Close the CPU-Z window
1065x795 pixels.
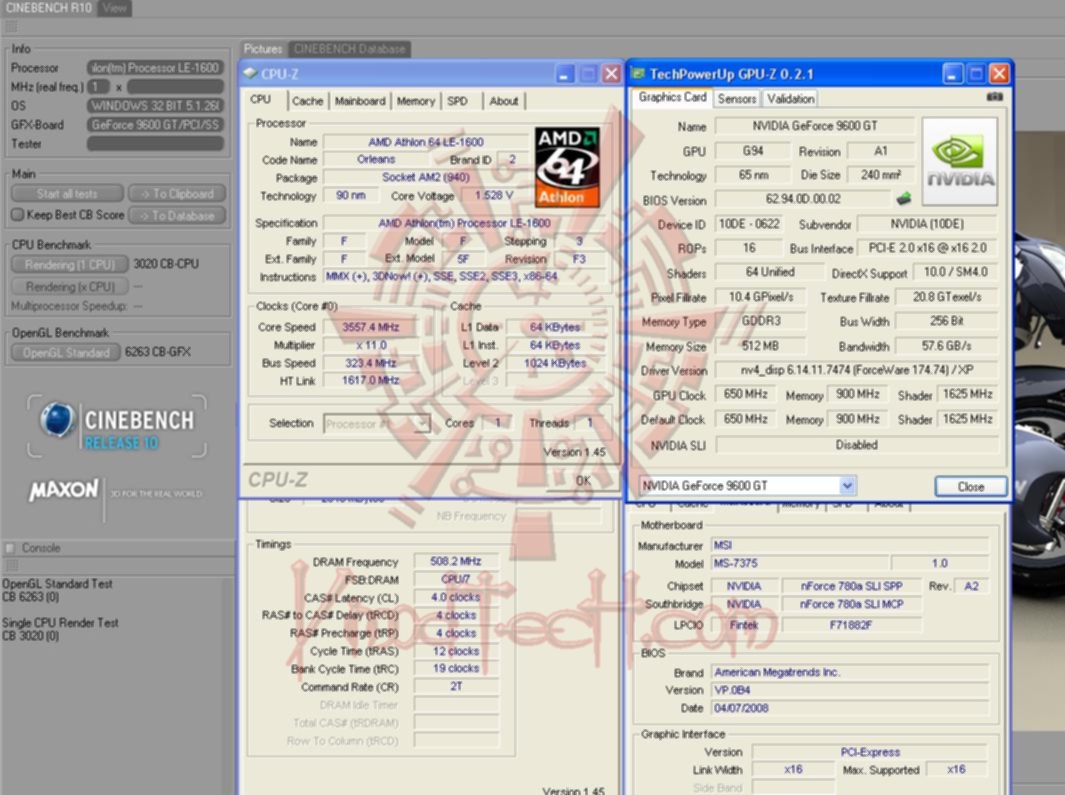[611, 73]
